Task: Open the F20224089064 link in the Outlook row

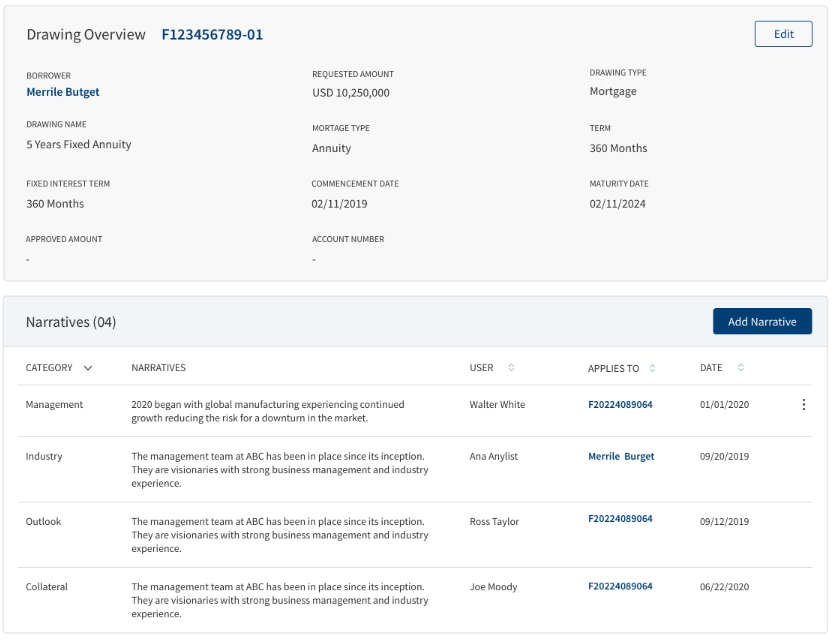Action: 620,518
